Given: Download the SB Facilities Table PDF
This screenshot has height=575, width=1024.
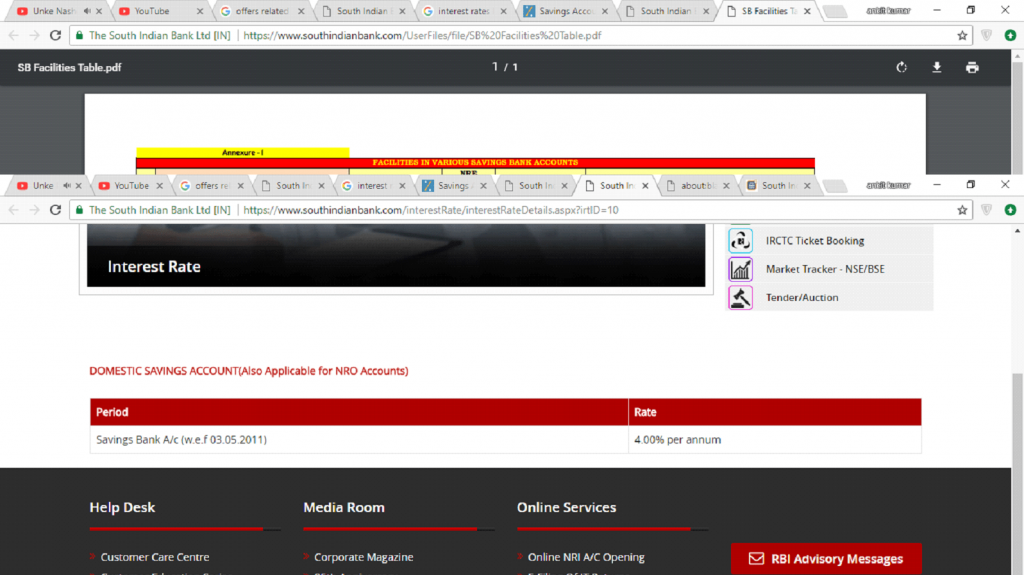Looking at the screenshot, I should [937, 68].
